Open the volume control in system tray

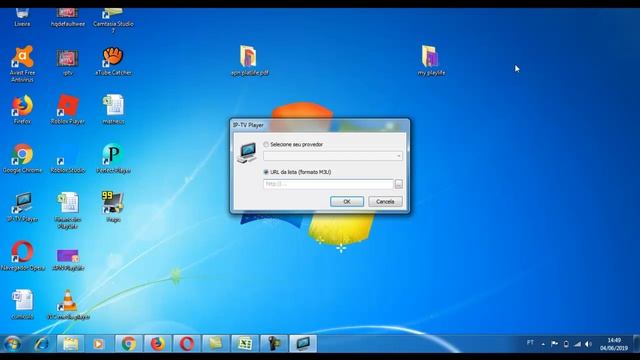(588, 344)
